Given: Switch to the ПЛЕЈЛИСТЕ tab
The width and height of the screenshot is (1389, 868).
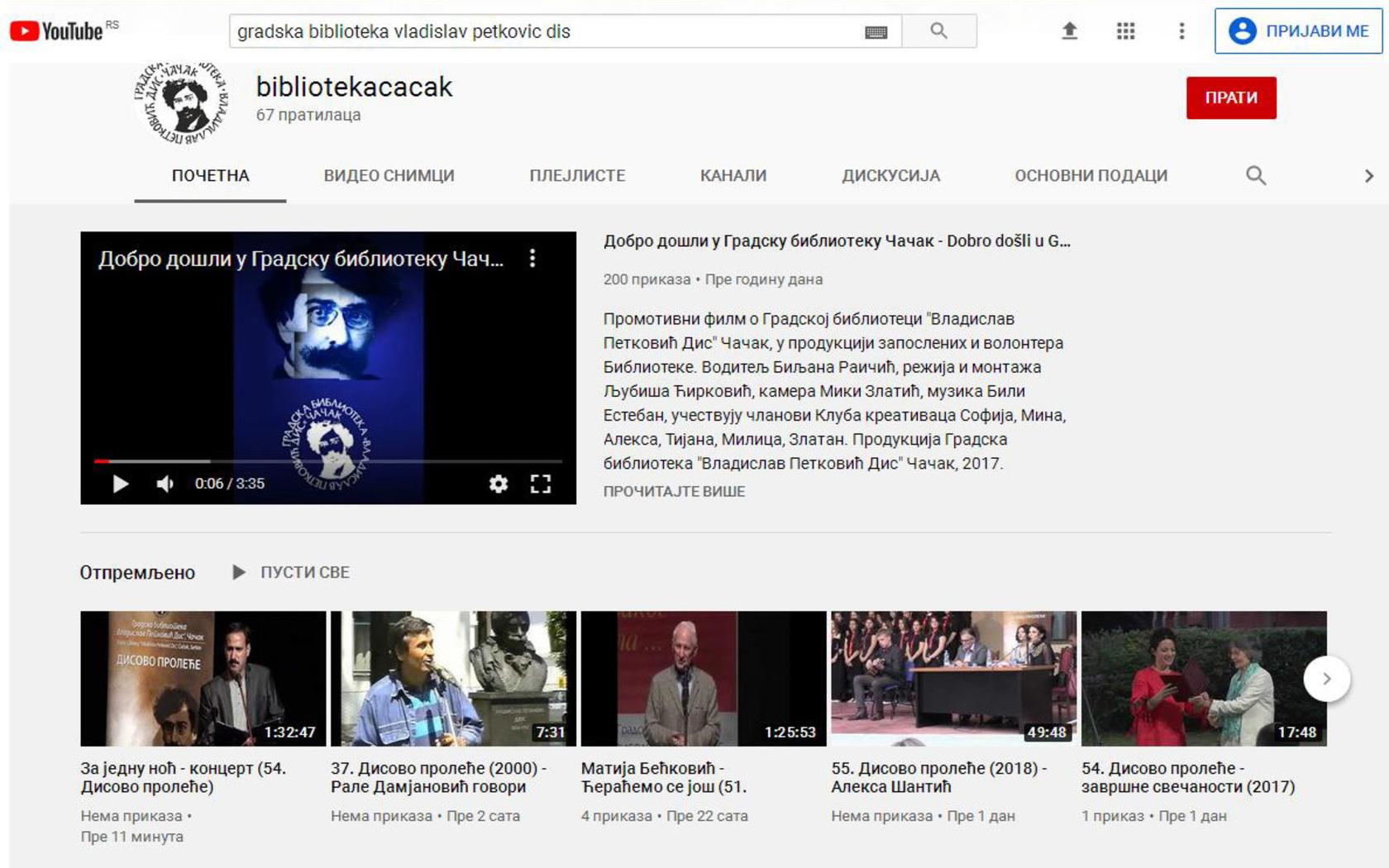Looking at the screenshot, I should 577,175.
